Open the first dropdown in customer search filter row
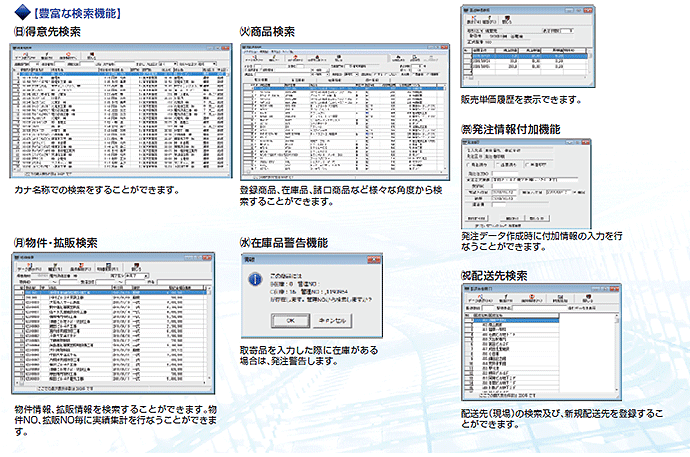 point(168,64)
